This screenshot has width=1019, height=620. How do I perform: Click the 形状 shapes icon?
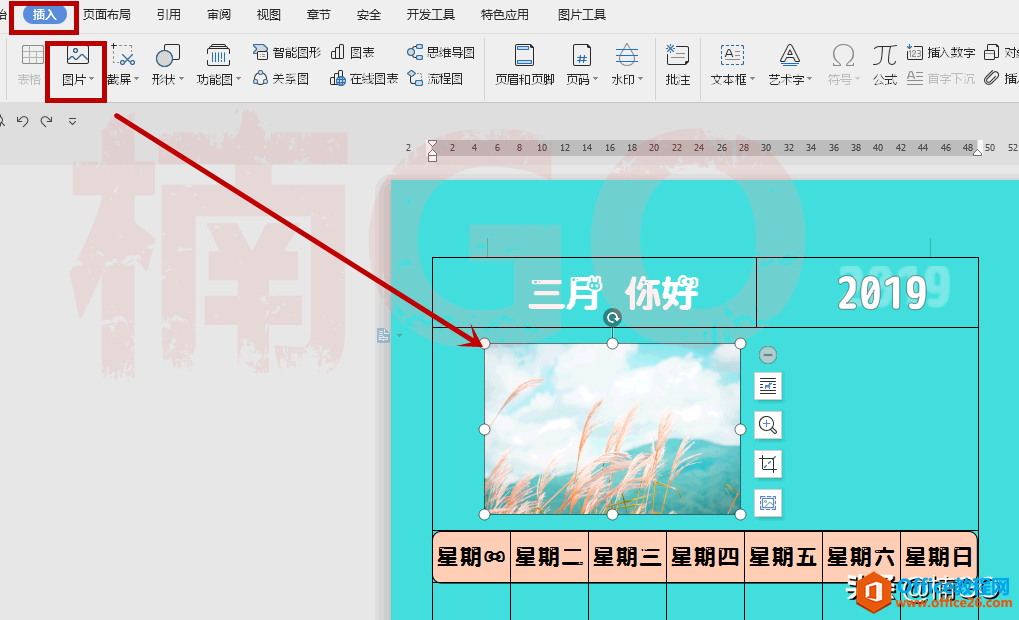tap(167, 56)
